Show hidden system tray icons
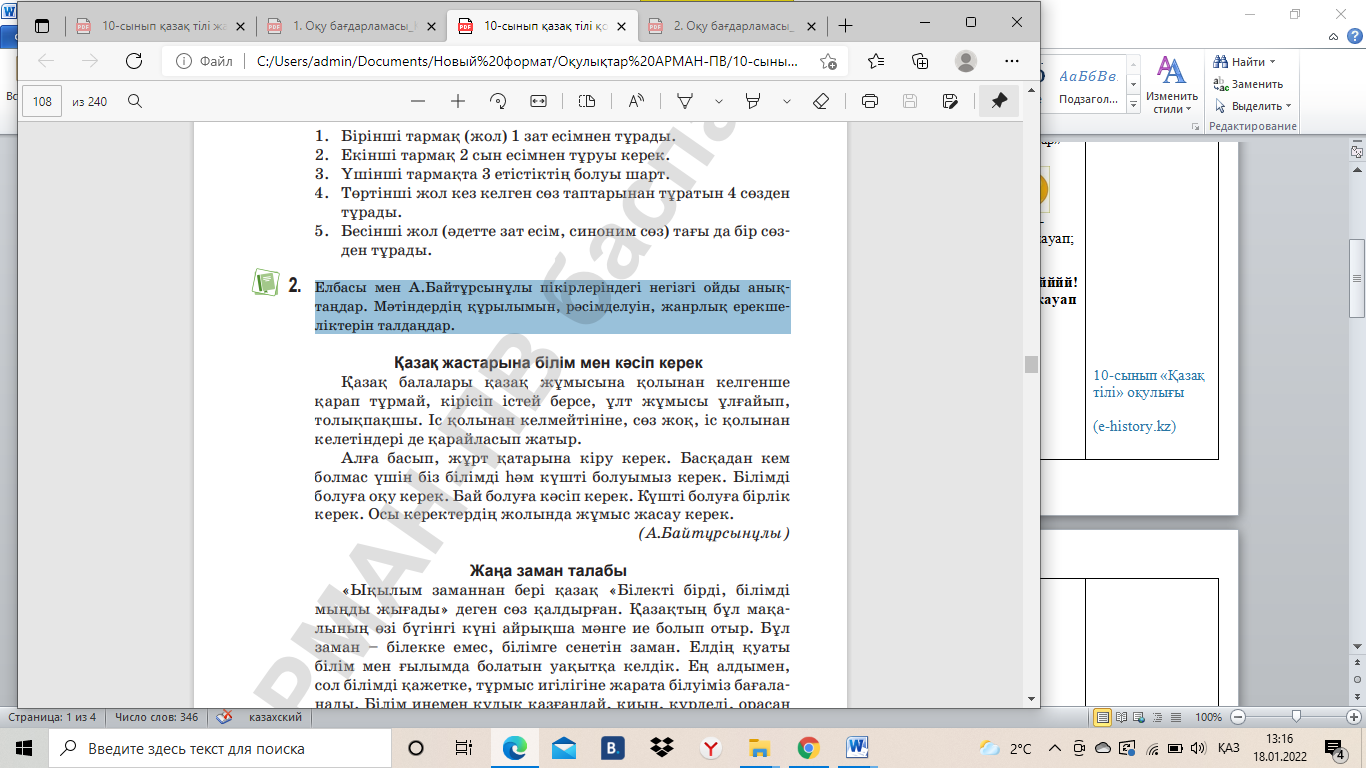This screenshot has height=768, width=1366. coord(1054,748)
